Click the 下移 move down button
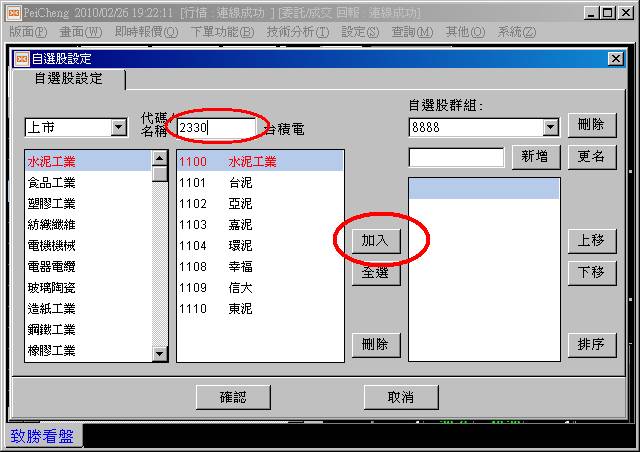The height and width of the screenshot is (452, 640). [591, 272]
